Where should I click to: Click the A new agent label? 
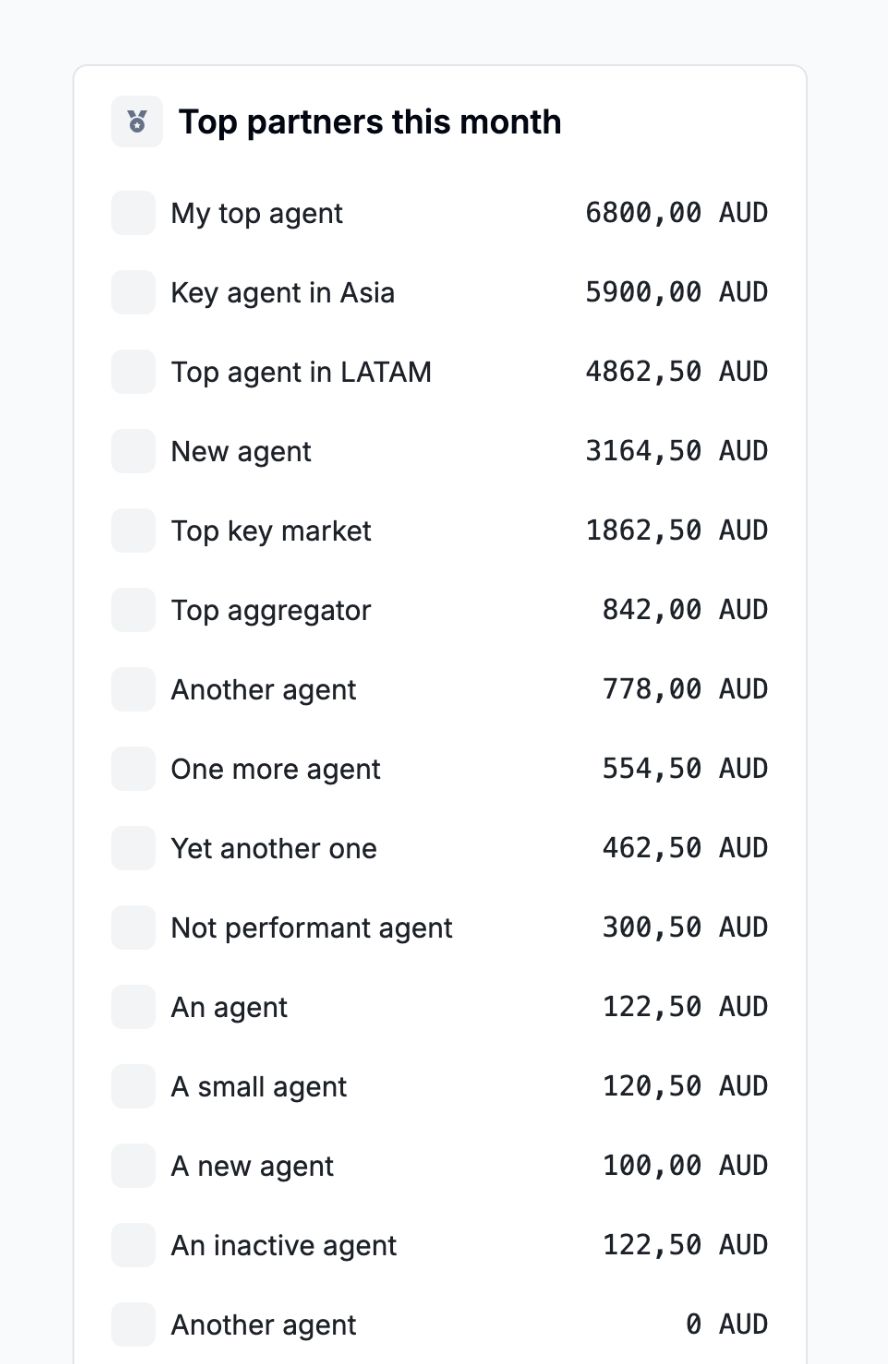click(x=252, y=1166)
